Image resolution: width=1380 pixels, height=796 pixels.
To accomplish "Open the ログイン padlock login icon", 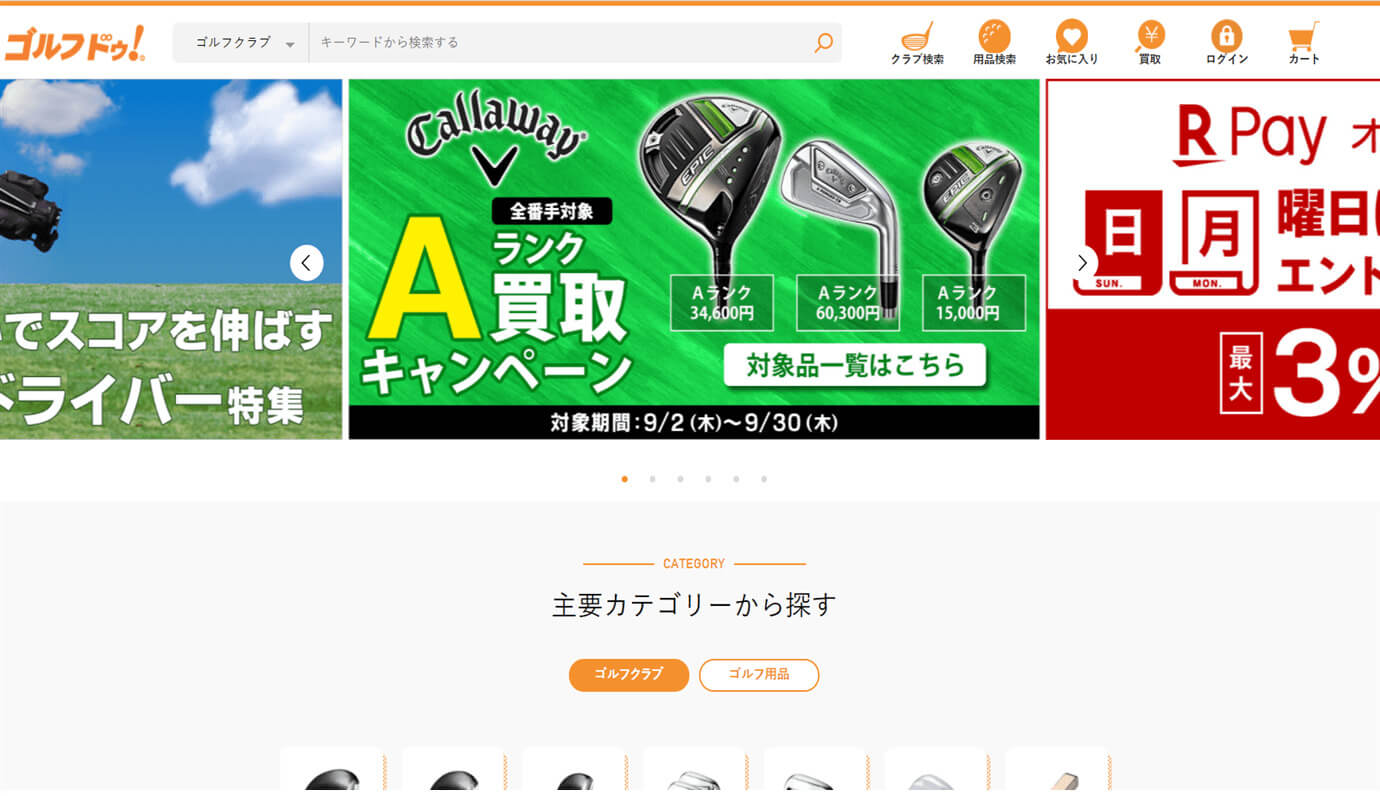I will 1227,43.
